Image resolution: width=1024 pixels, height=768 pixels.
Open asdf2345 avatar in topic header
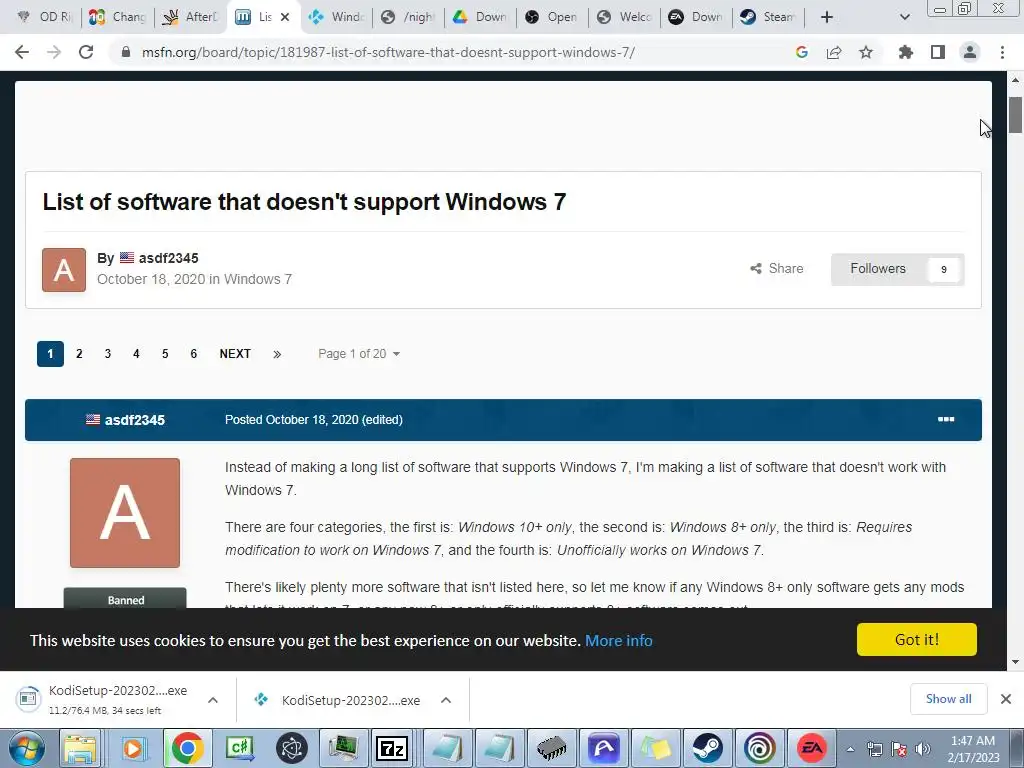64,270
